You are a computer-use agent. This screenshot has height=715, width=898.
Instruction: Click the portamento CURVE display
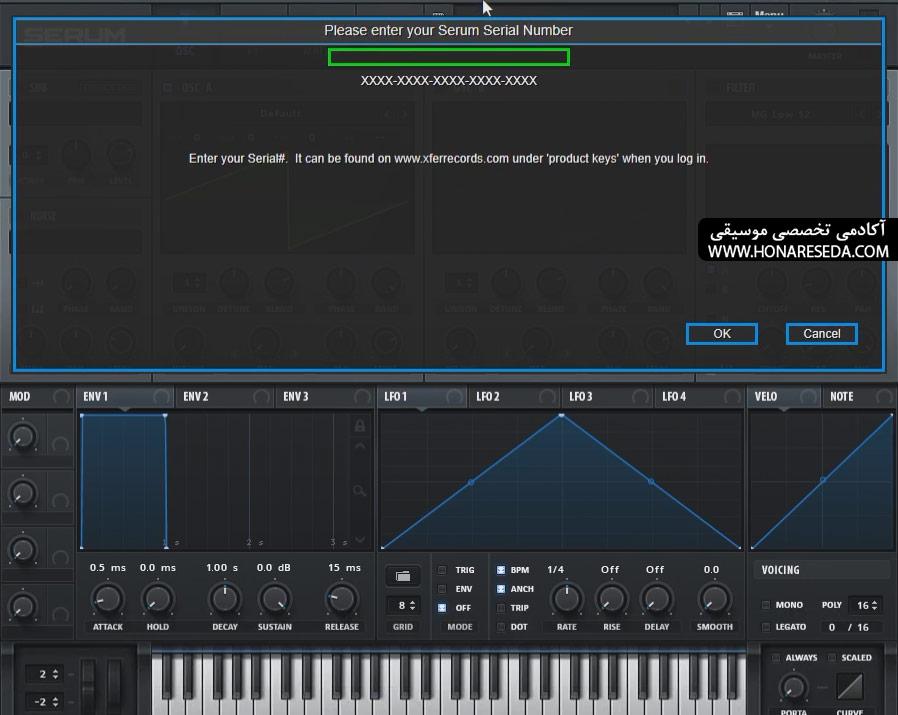pyautogui.click(x=850, y=686)
